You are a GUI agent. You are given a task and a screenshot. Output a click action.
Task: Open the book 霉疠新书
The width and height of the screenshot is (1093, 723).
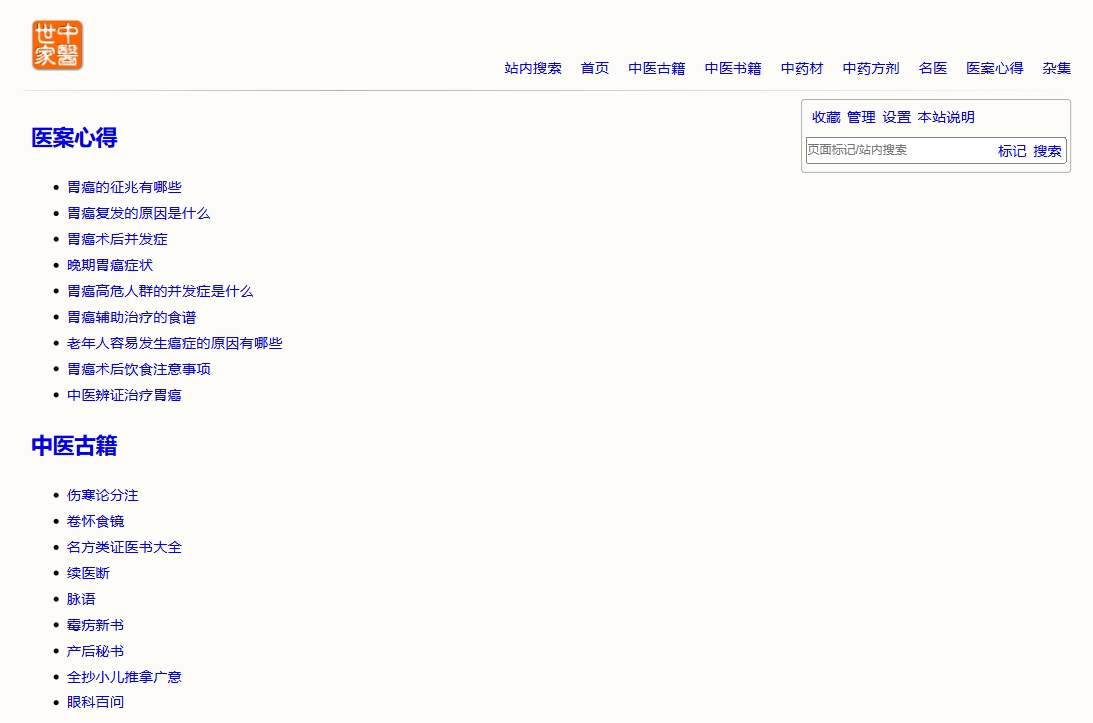(95, 625)
